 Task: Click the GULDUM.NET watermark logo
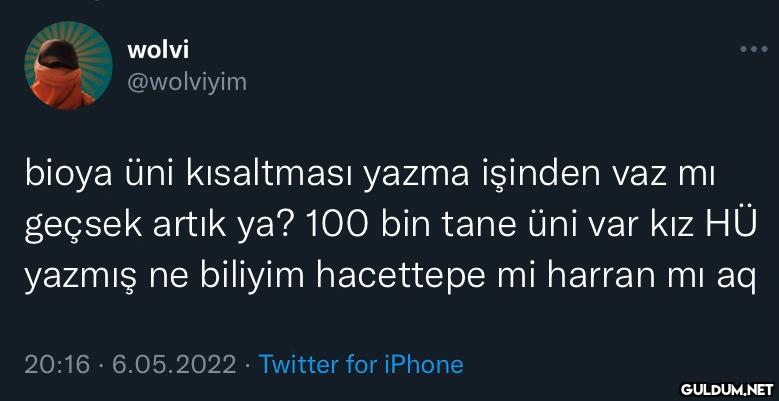click(727, 388)
